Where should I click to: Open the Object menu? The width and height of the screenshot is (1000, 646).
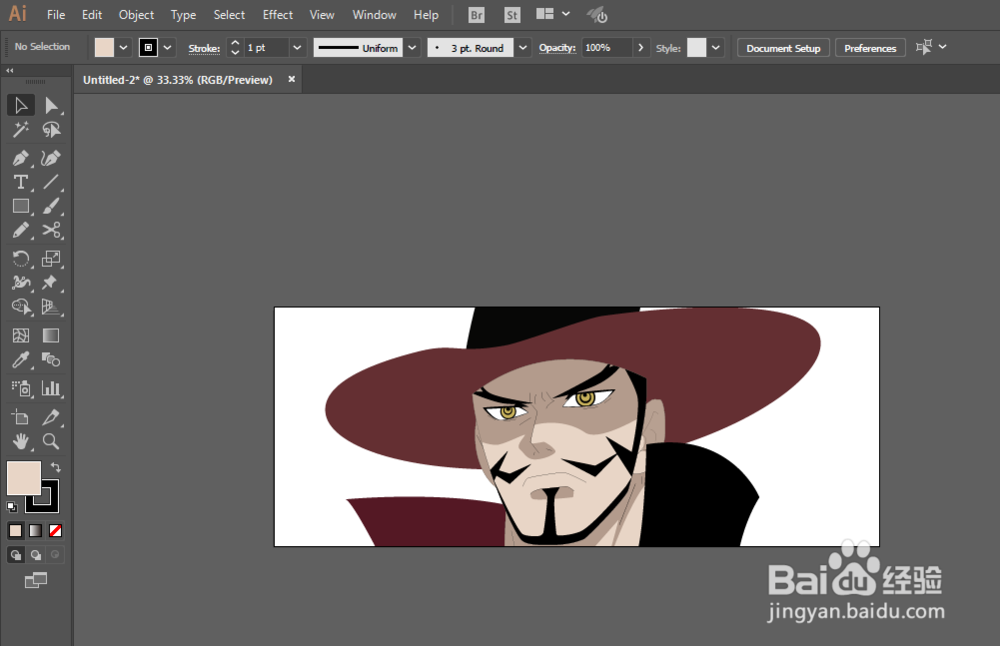tap(136, 15)
